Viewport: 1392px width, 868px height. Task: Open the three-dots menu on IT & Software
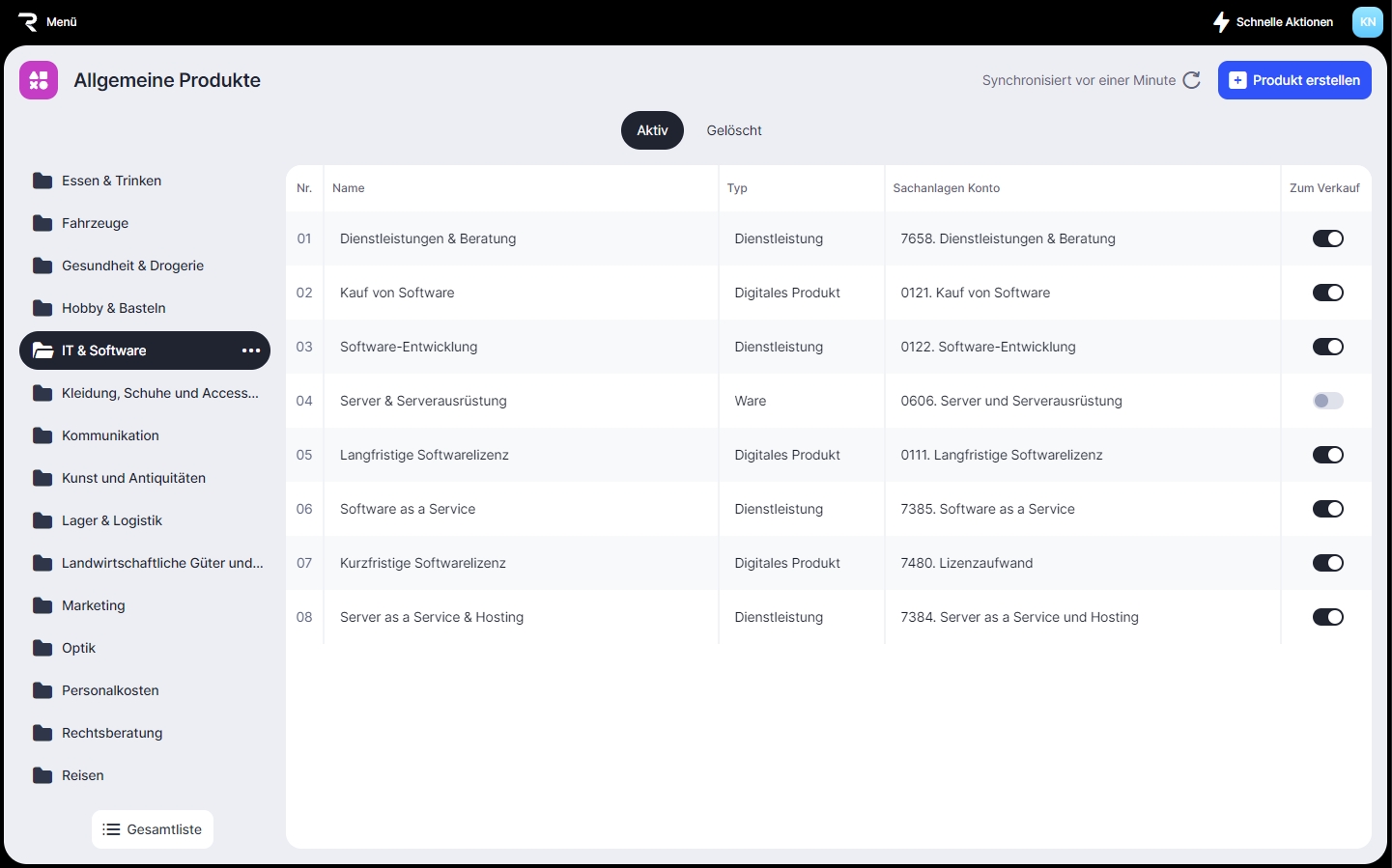[x=251, y=350]
